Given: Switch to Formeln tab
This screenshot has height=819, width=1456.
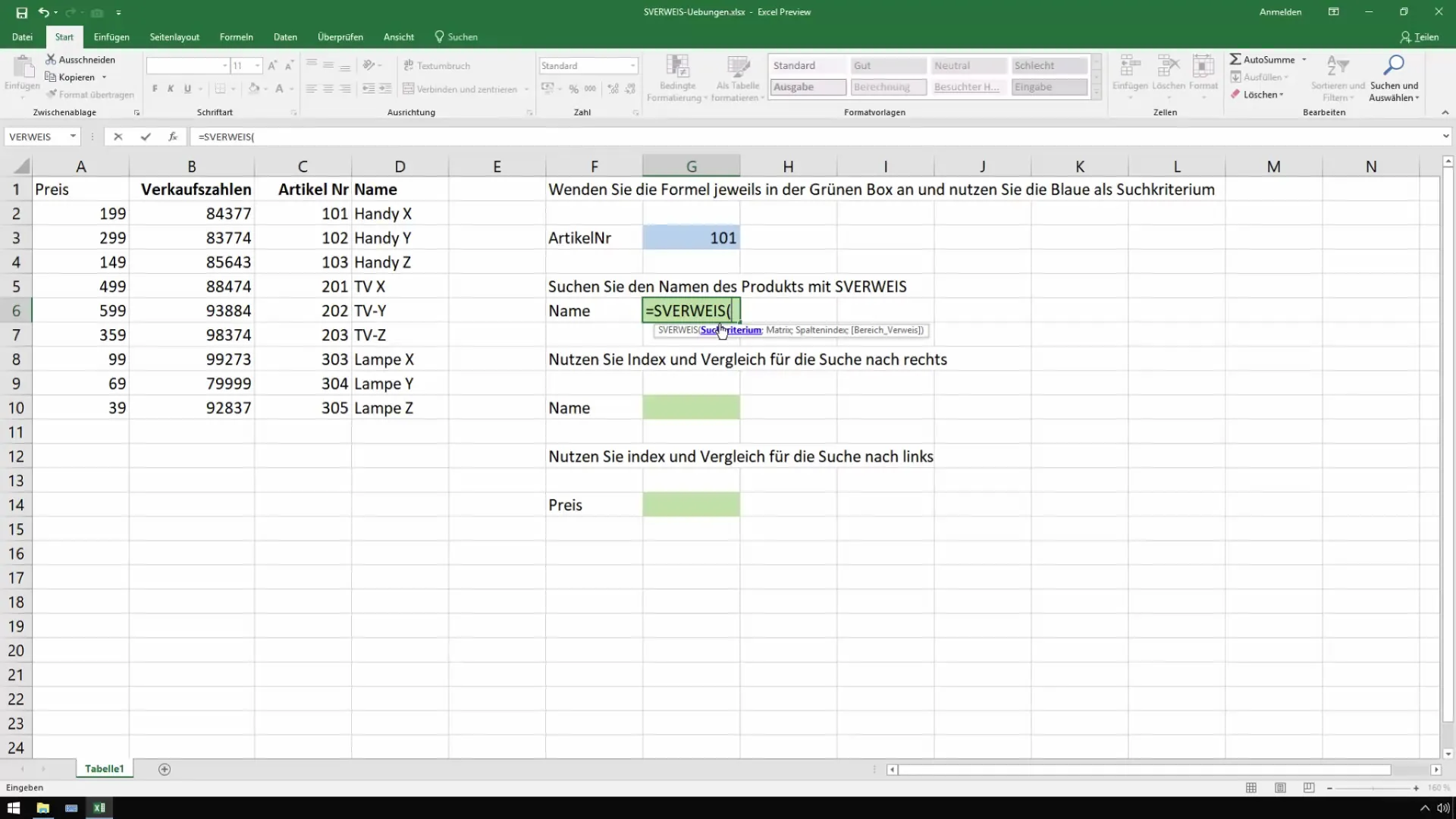Looking at the screenshot, I should [237, 36].
